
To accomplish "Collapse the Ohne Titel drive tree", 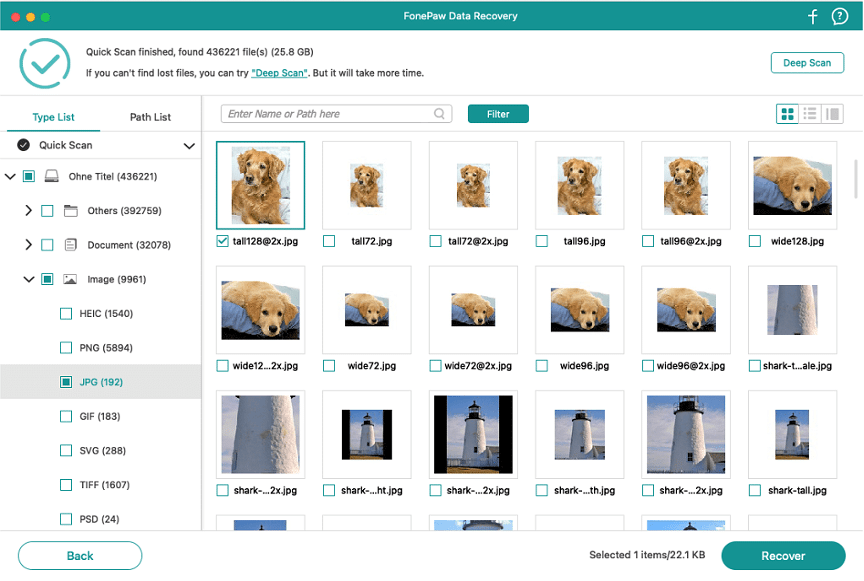I will click(x=10, y=176).
